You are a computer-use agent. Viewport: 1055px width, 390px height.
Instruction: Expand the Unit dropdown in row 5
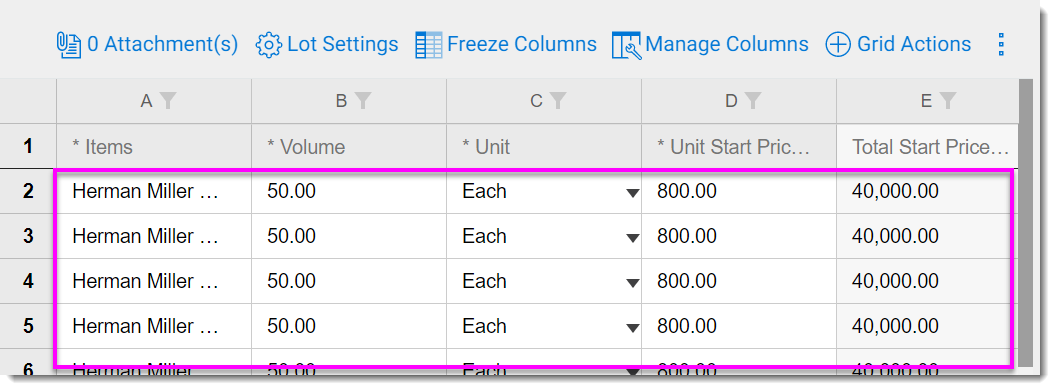(632, 328)
